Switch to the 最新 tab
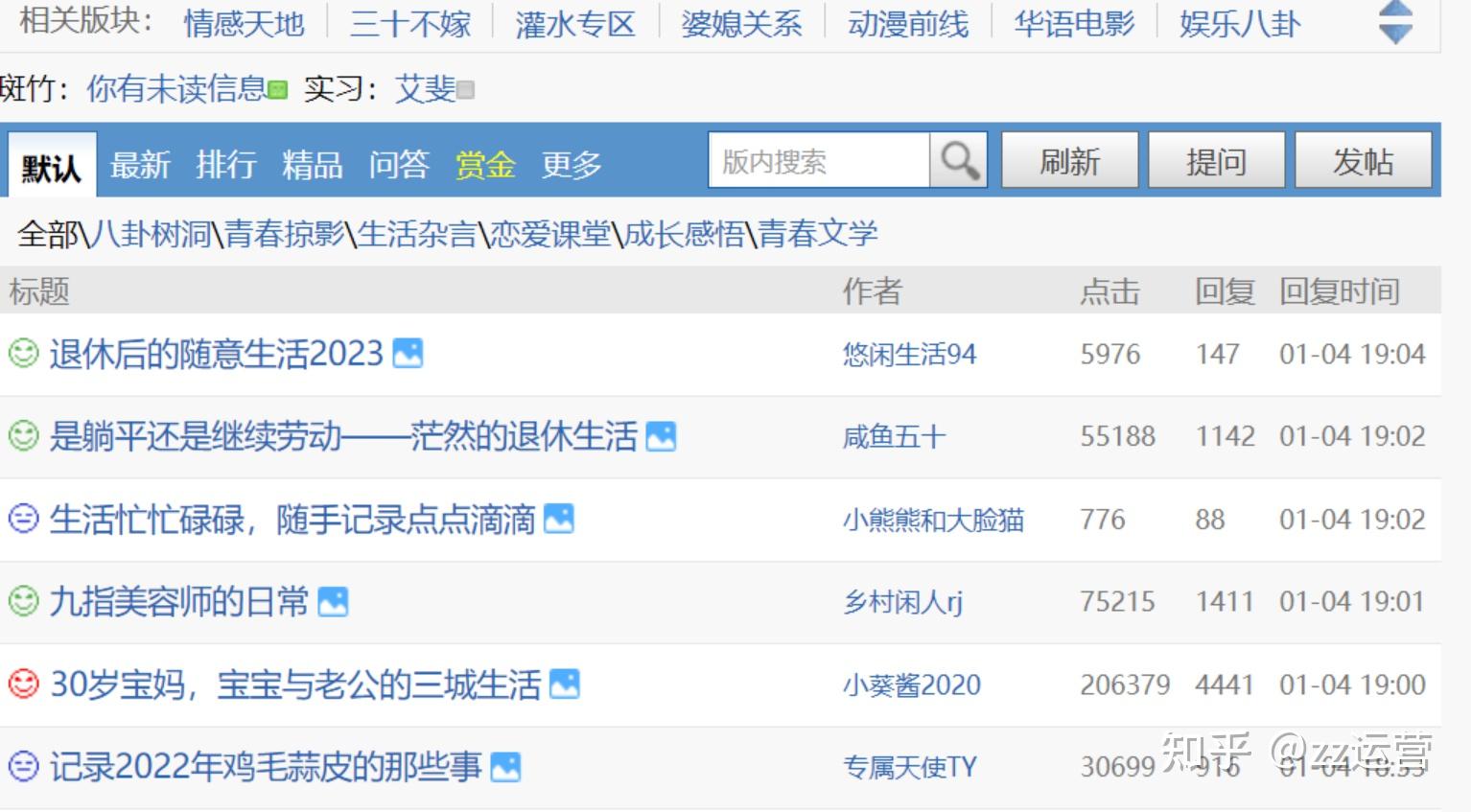The height and width of the screenshot is (812, 1471). [x=140, y=165]
